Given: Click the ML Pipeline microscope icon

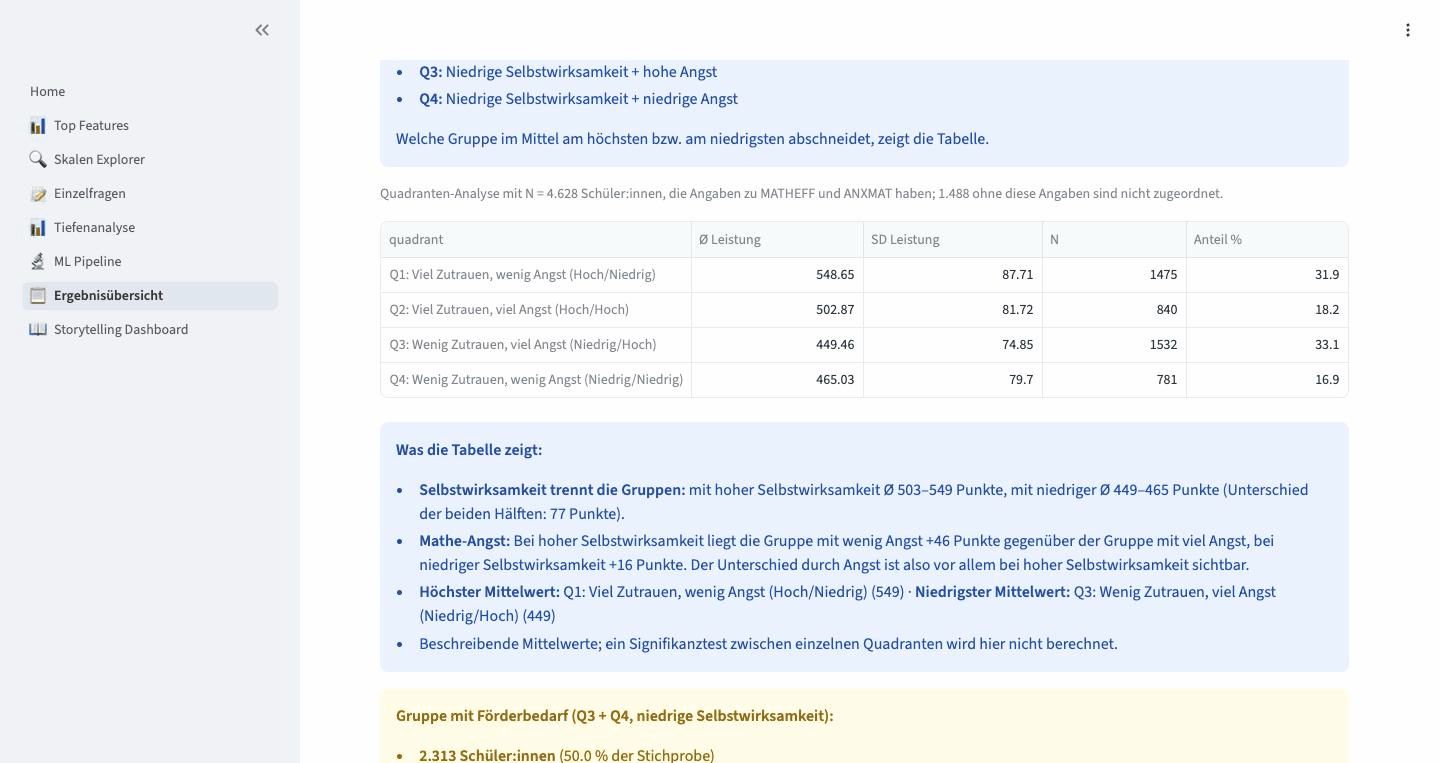Looking at the screenshot, I should 38,262.
